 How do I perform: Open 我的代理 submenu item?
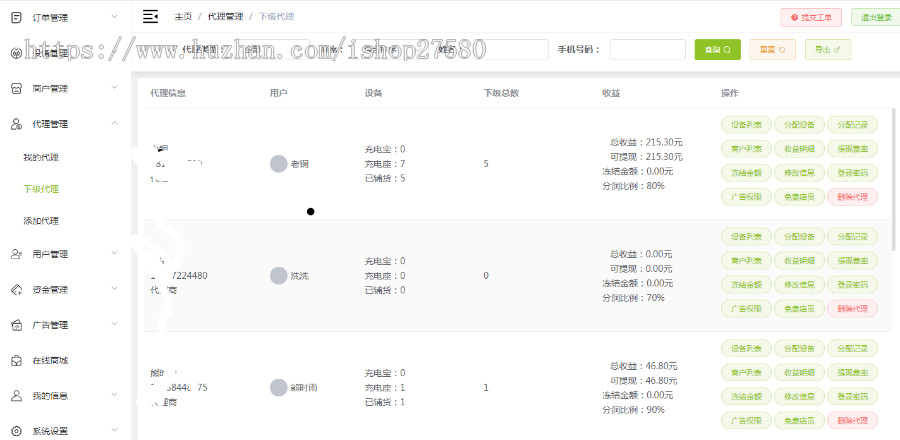[x=41, y=158]
